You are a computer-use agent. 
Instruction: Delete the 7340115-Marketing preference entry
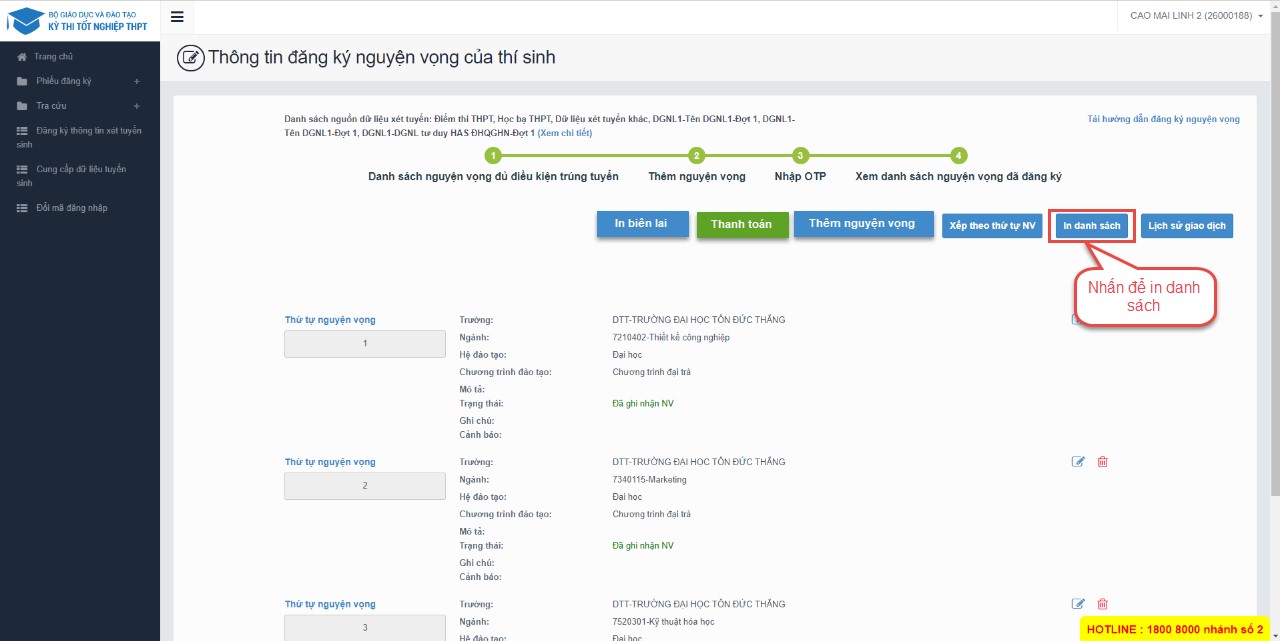[x=1103, y=462]
